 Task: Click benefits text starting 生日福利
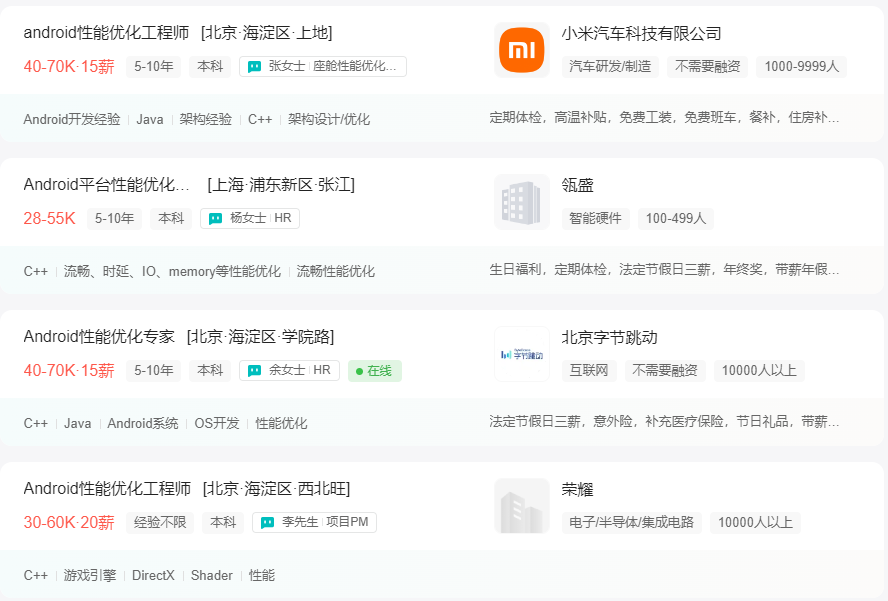tap(664, 269)
